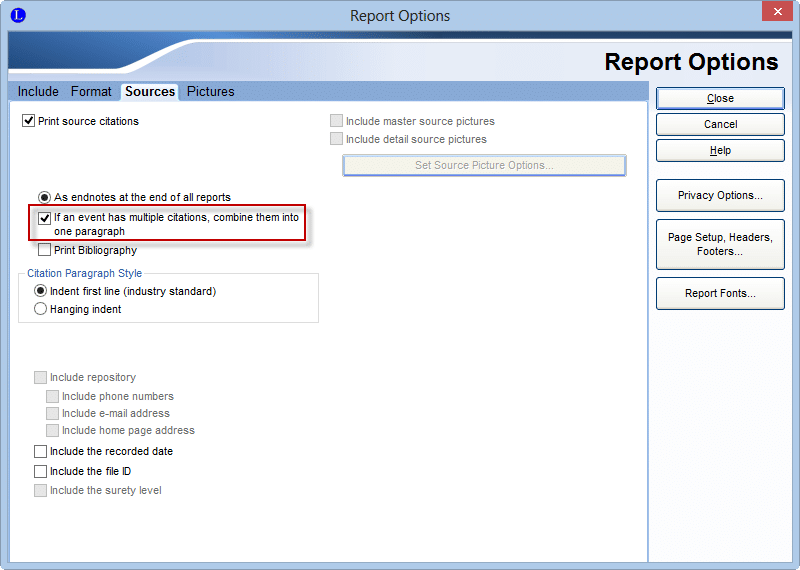The image size is (800, 570).
Task: Open Privacy Options dialog
Action: click(x=720, y=195)
